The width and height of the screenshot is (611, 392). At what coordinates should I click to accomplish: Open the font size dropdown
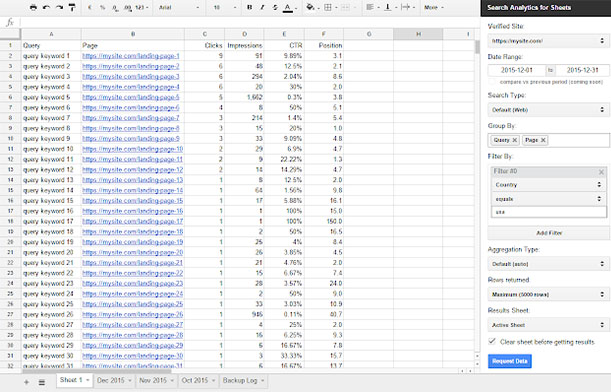point(225,7)
